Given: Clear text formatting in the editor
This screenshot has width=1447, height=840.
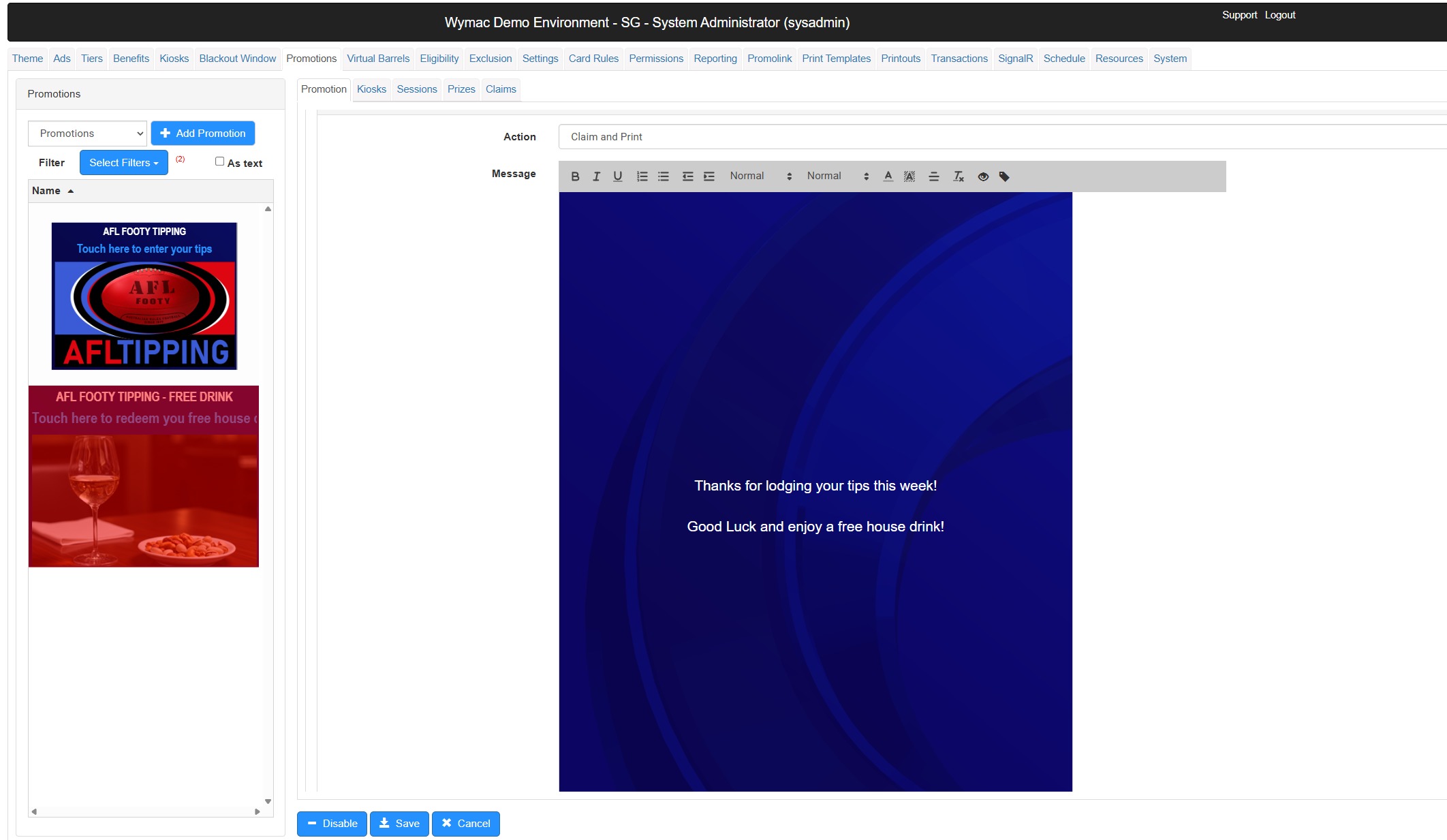Looking at the screenshot, I should [959, 176].
